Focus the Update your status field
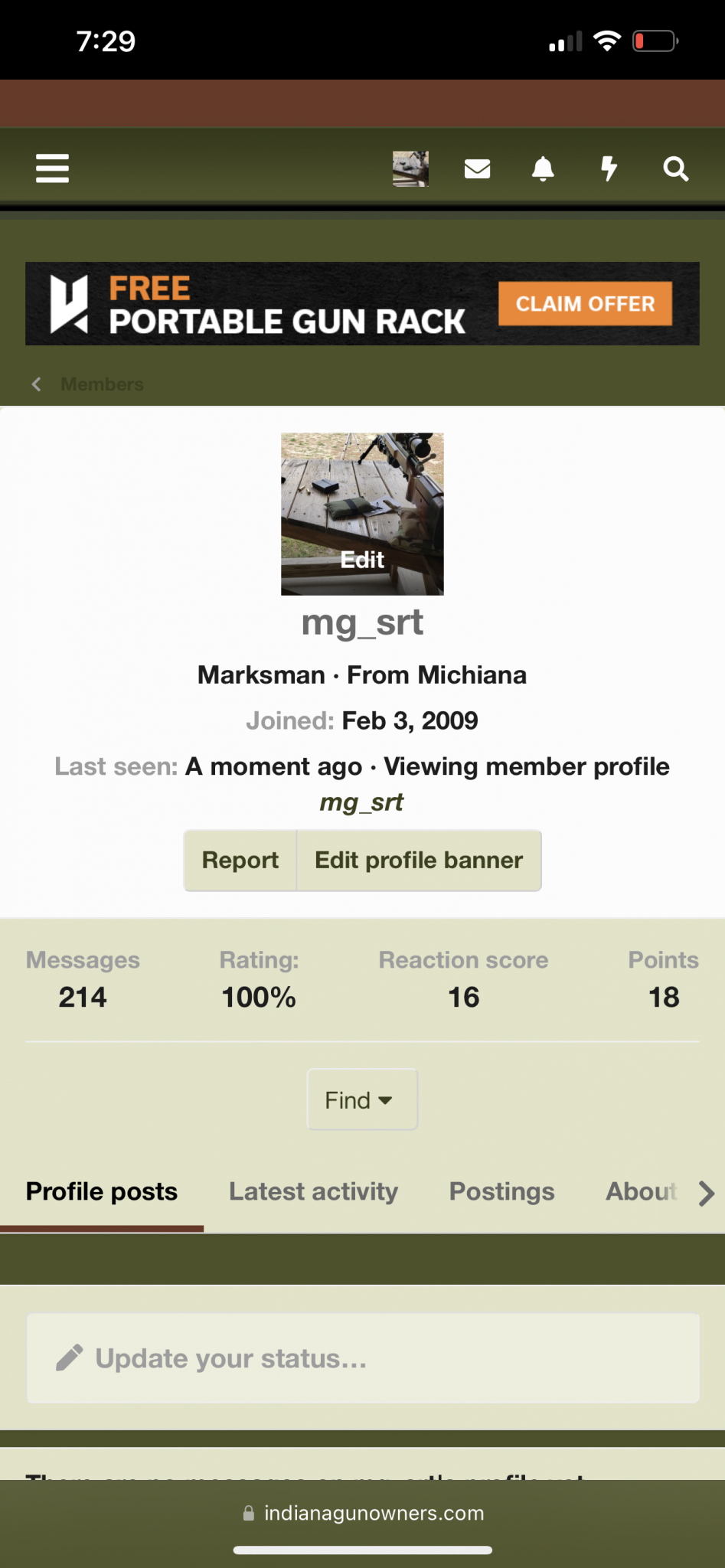Viewport: 725px width, 1568px height. (x=383, y=1358)
